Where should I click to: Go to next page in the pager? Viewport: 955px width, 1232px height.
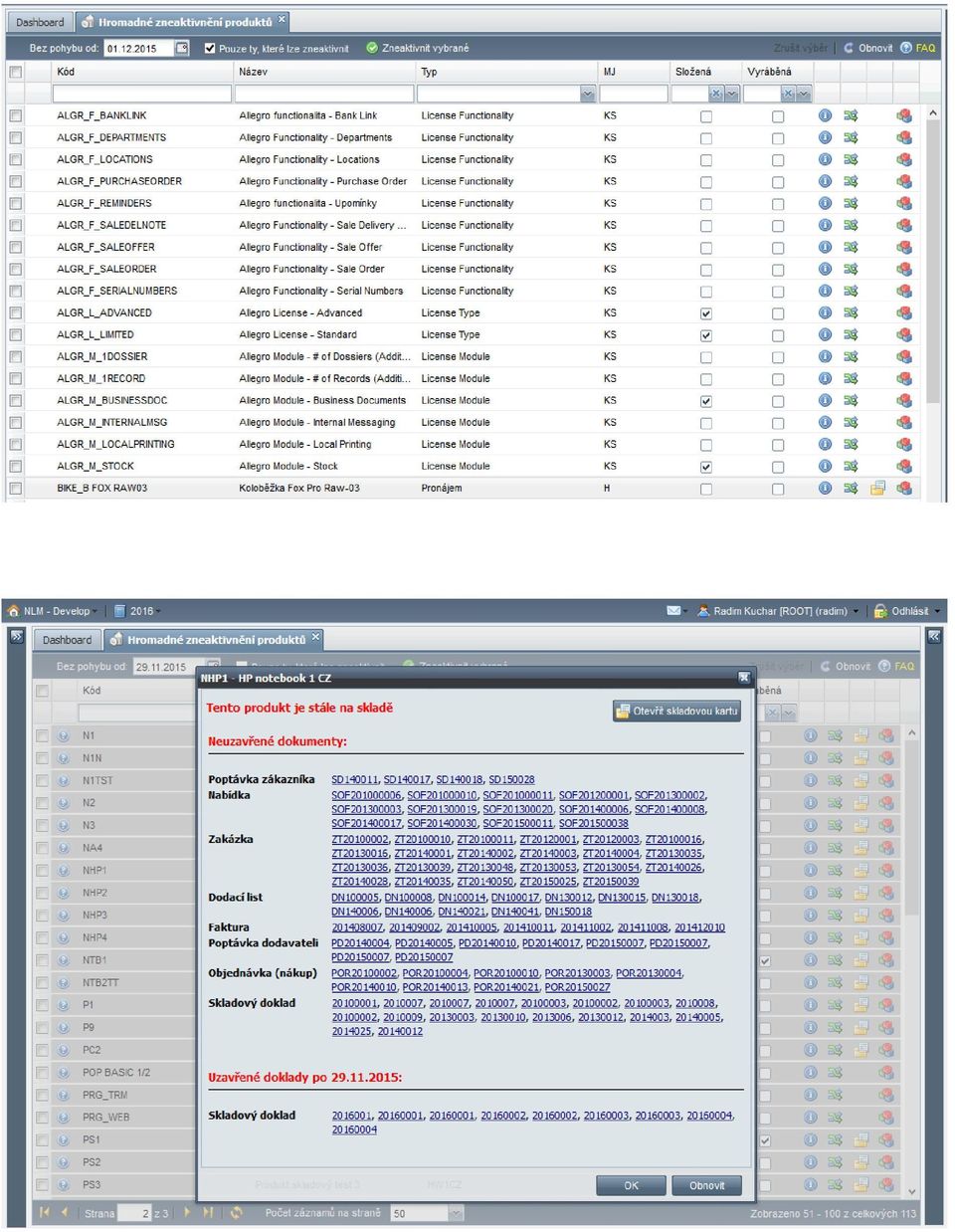click(x=186, y=1213)
